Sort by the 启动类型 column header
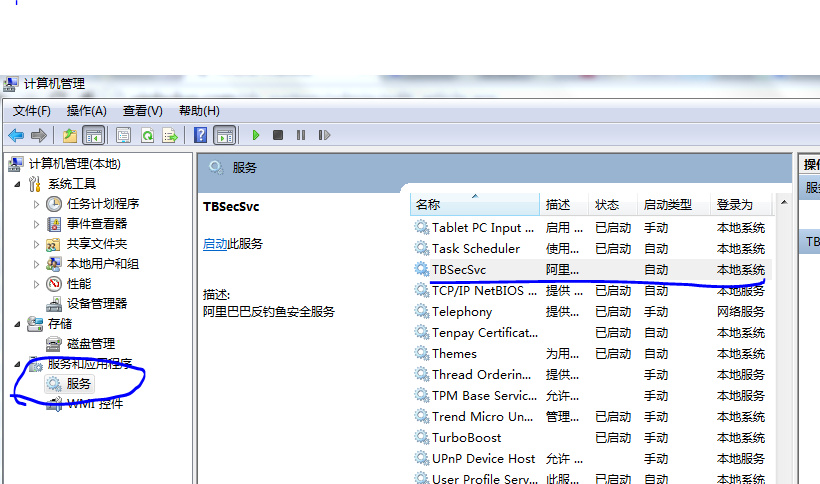 (x=667, y=204)
